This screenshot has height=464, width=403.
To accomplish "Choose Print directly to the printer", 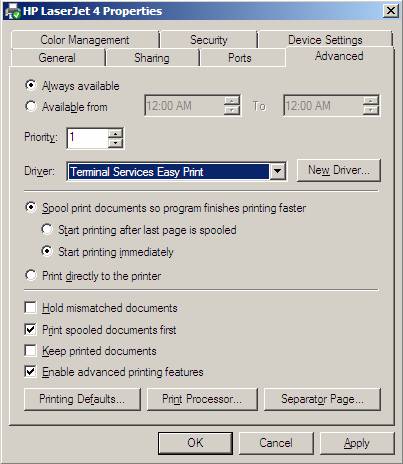I will [x=31, y=275].
